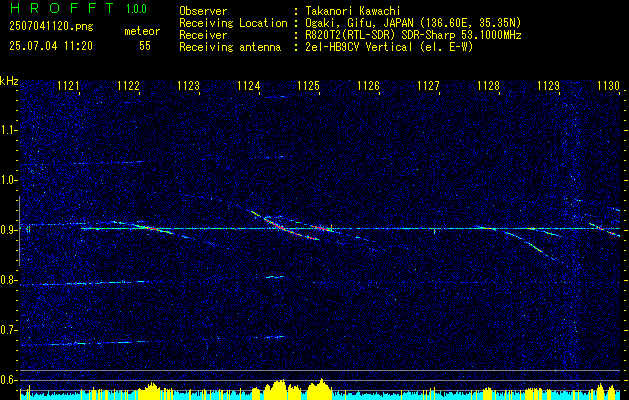Click the 1122 time marker
629x400 pixels.
pos(128,85)
